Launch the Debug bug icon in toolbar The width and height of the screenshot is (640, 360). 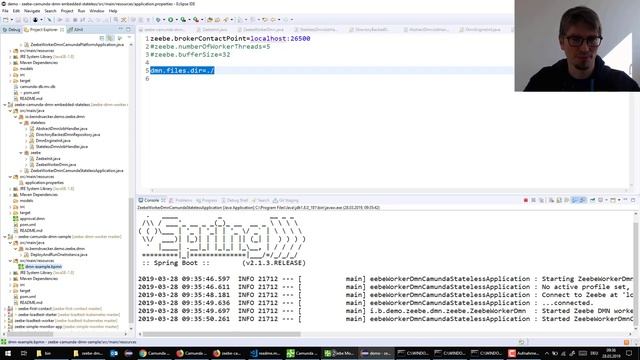158,20
